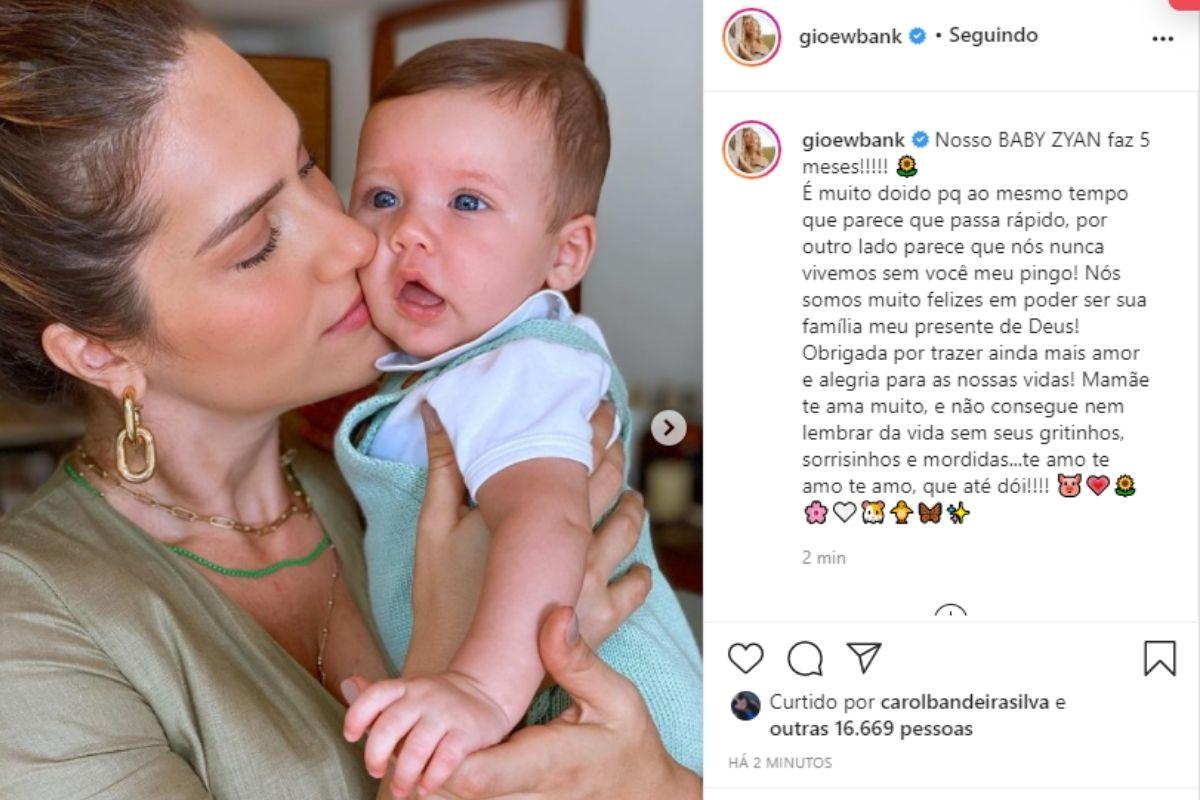Open comments with the speech bubble icon
Image resolution: width=1200 pixels, height=800 pixels.
[804, 658]
